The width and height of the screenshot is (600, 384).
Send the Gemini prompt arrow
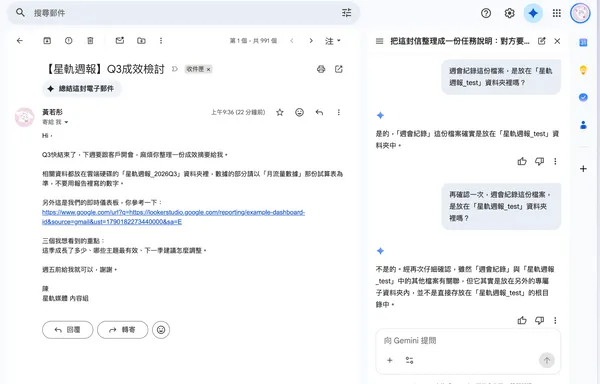(546, 360)
